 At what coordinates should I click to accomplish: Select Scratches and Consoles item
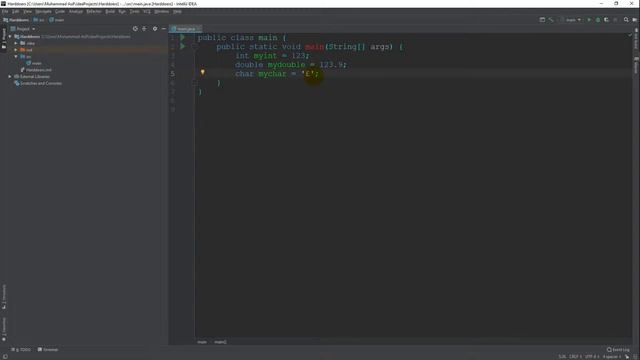(x=38, y=83)
